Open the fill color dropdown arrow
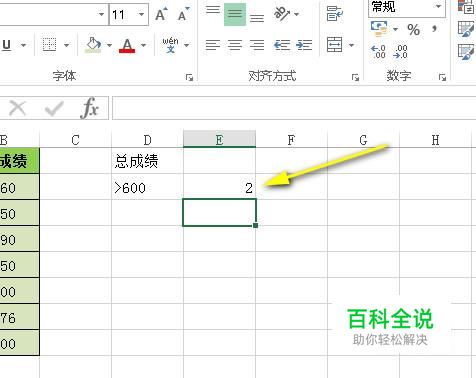This screenshot has width=476, height=378. tap(109, 45)
